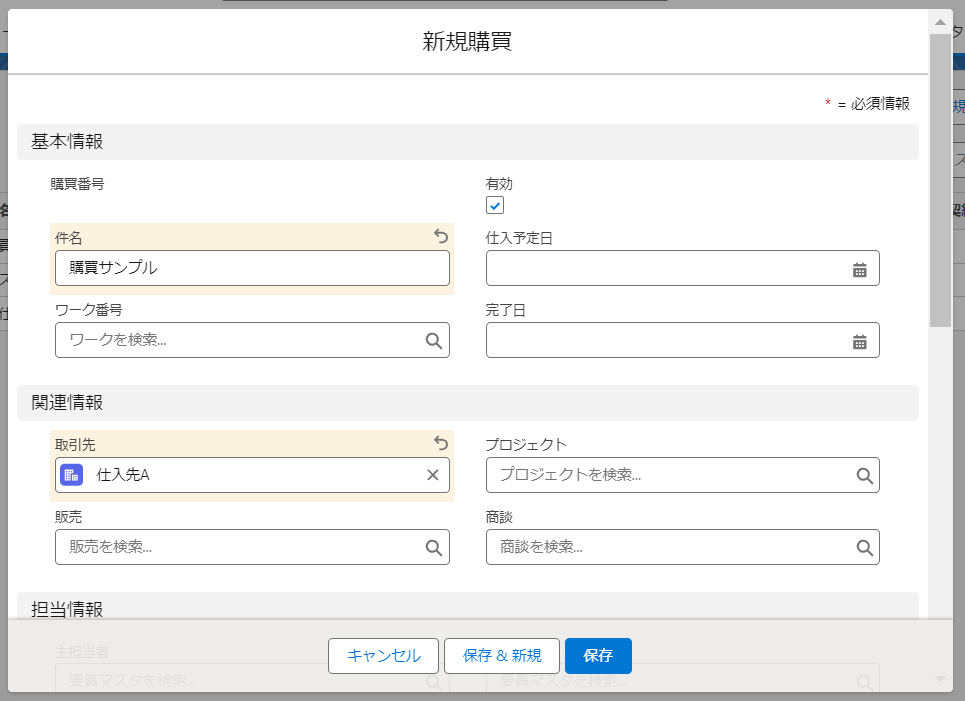Click search icon in ワーク番号 field
965x701 pixels.
[433, 340]
